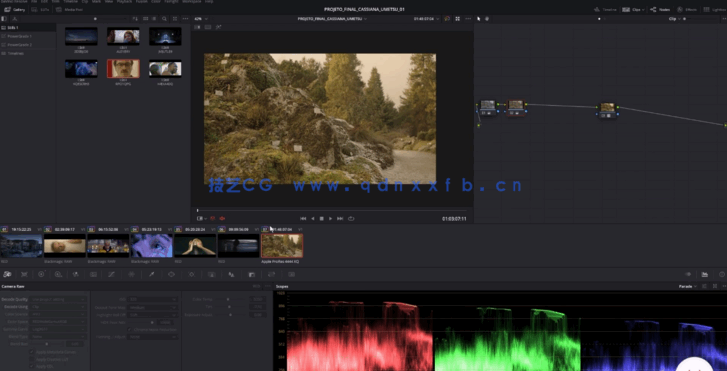
Task: Enable the viewer split screen icon
Action: pos(208,27)
